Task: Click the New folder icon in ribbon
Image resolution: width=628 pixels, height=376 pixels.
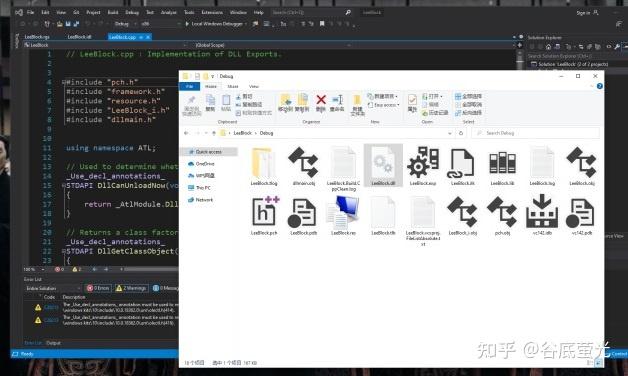Action: (357, 100)
